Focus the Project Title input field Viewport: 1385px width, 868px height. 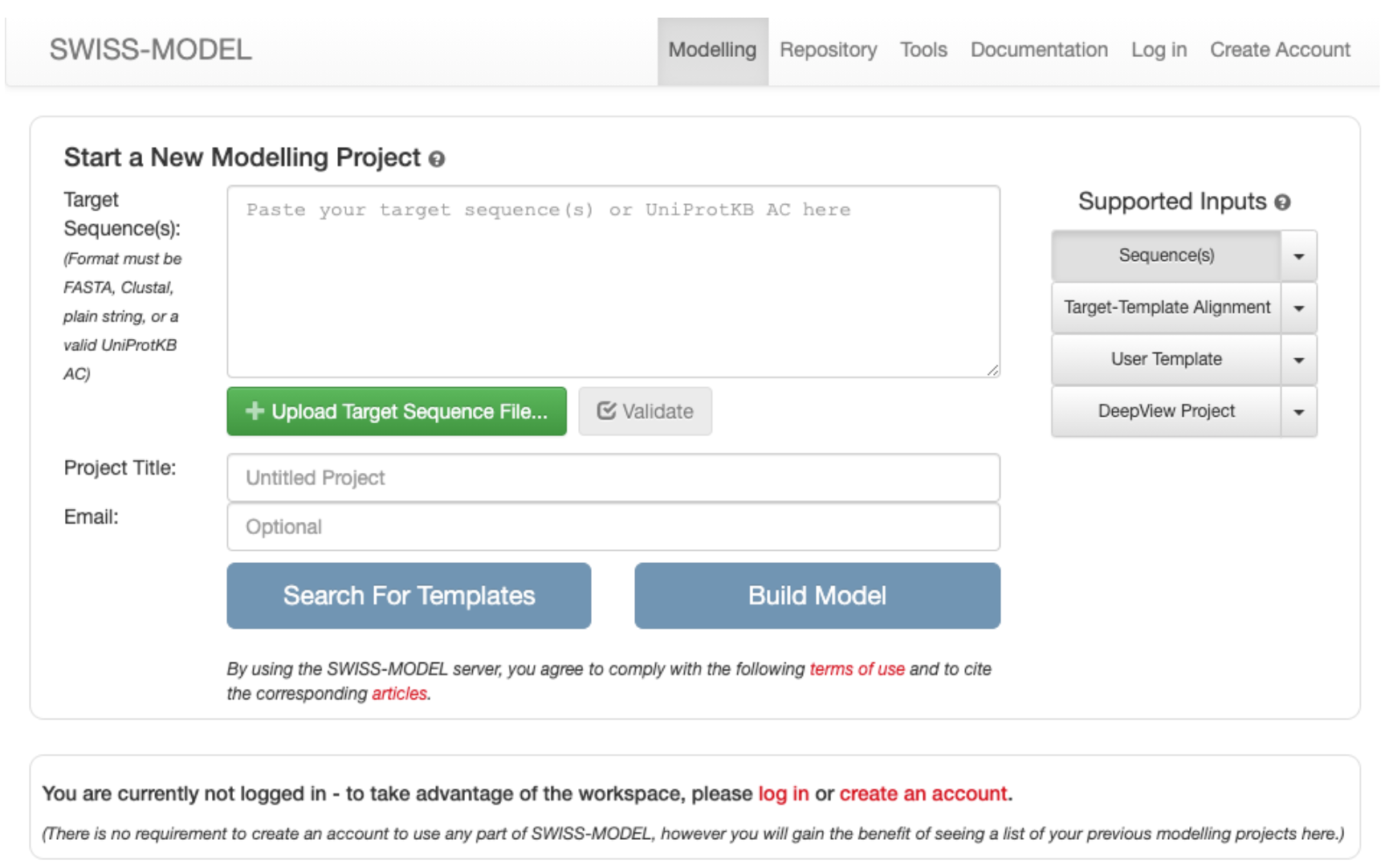click(613, 479)
